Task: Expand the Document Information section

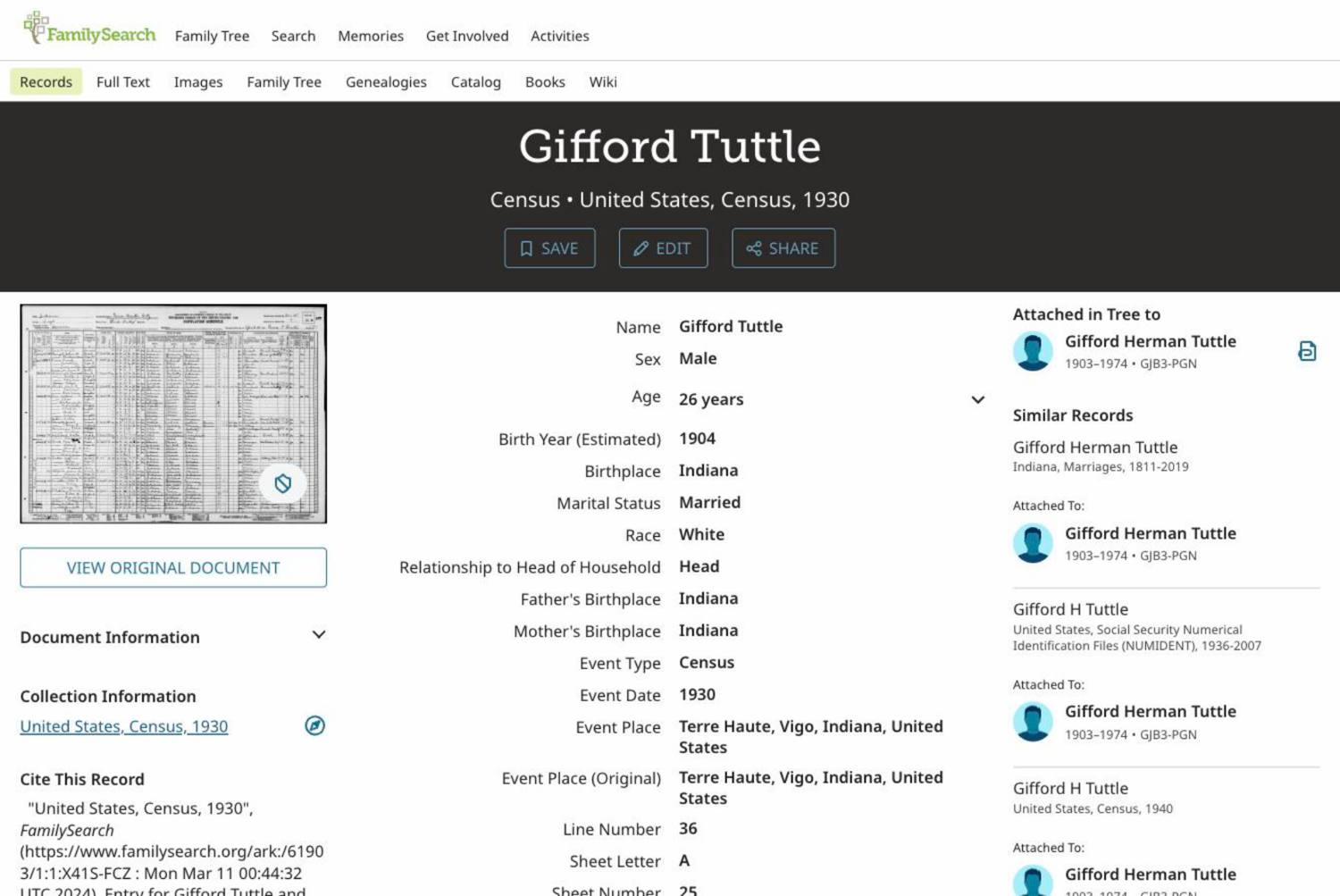Action: coord(173,636)
